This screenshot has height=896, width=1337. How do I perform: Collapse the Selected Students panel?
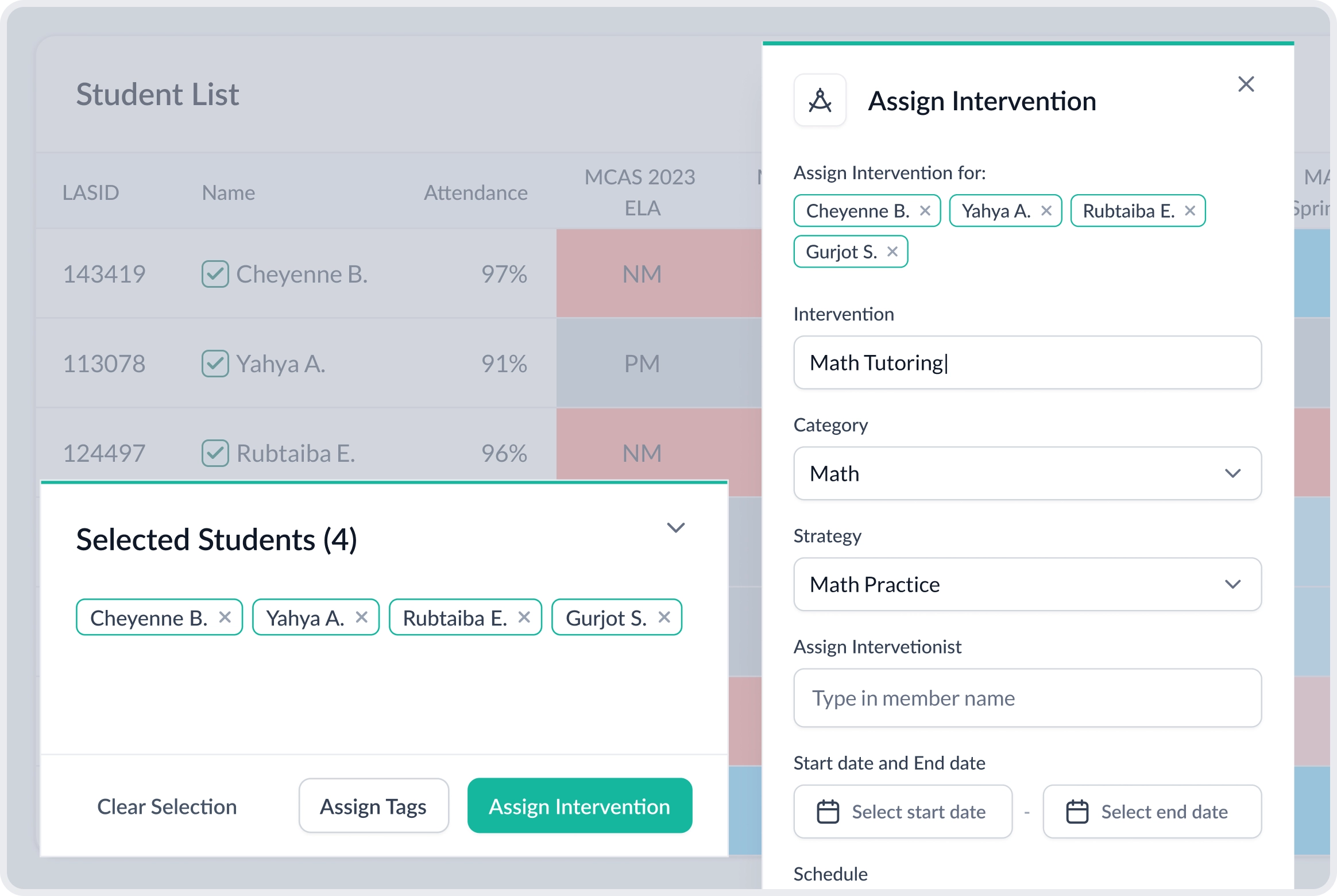point(676,527)
